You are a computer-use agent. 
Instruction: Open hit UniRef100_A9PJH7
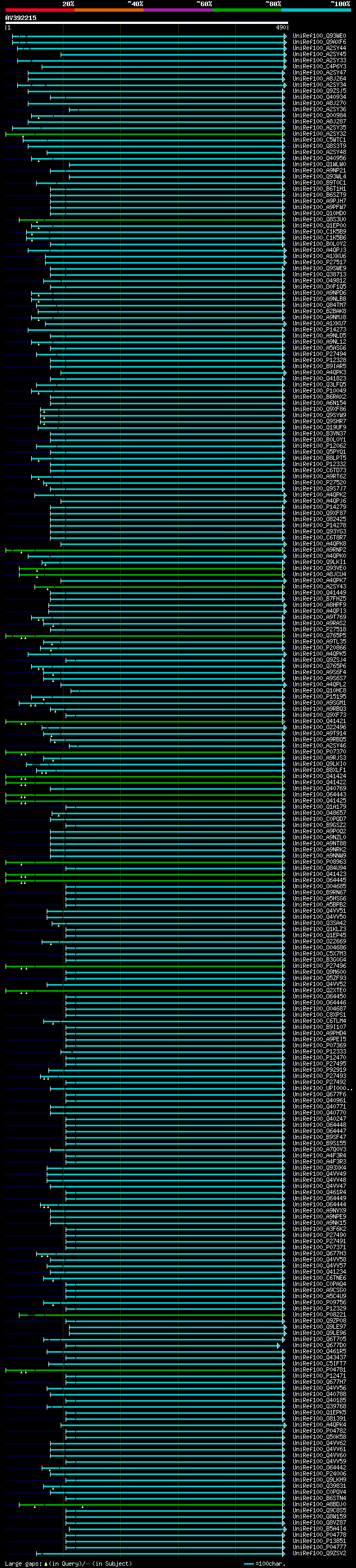[x=319, y=201]
